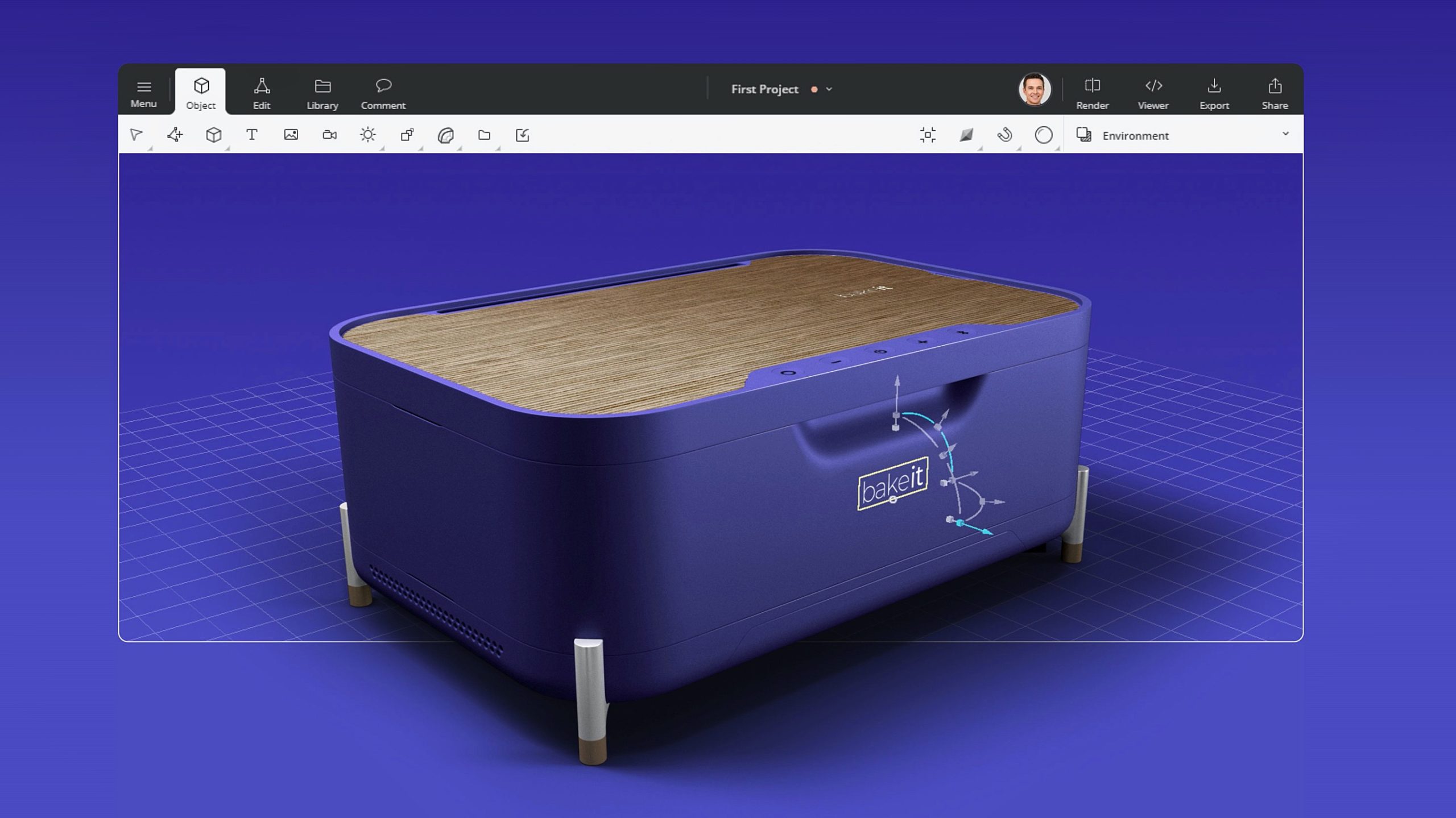Image resolution: width=1456 pixels, height=818 pixels.
Task: Select the arrow selection tool
Action: [x=136, y=135]
